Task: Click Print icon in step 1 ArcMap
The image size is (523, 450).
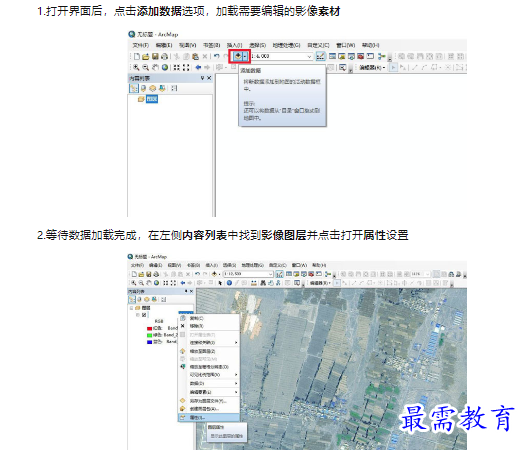Action: click(164, 56)
